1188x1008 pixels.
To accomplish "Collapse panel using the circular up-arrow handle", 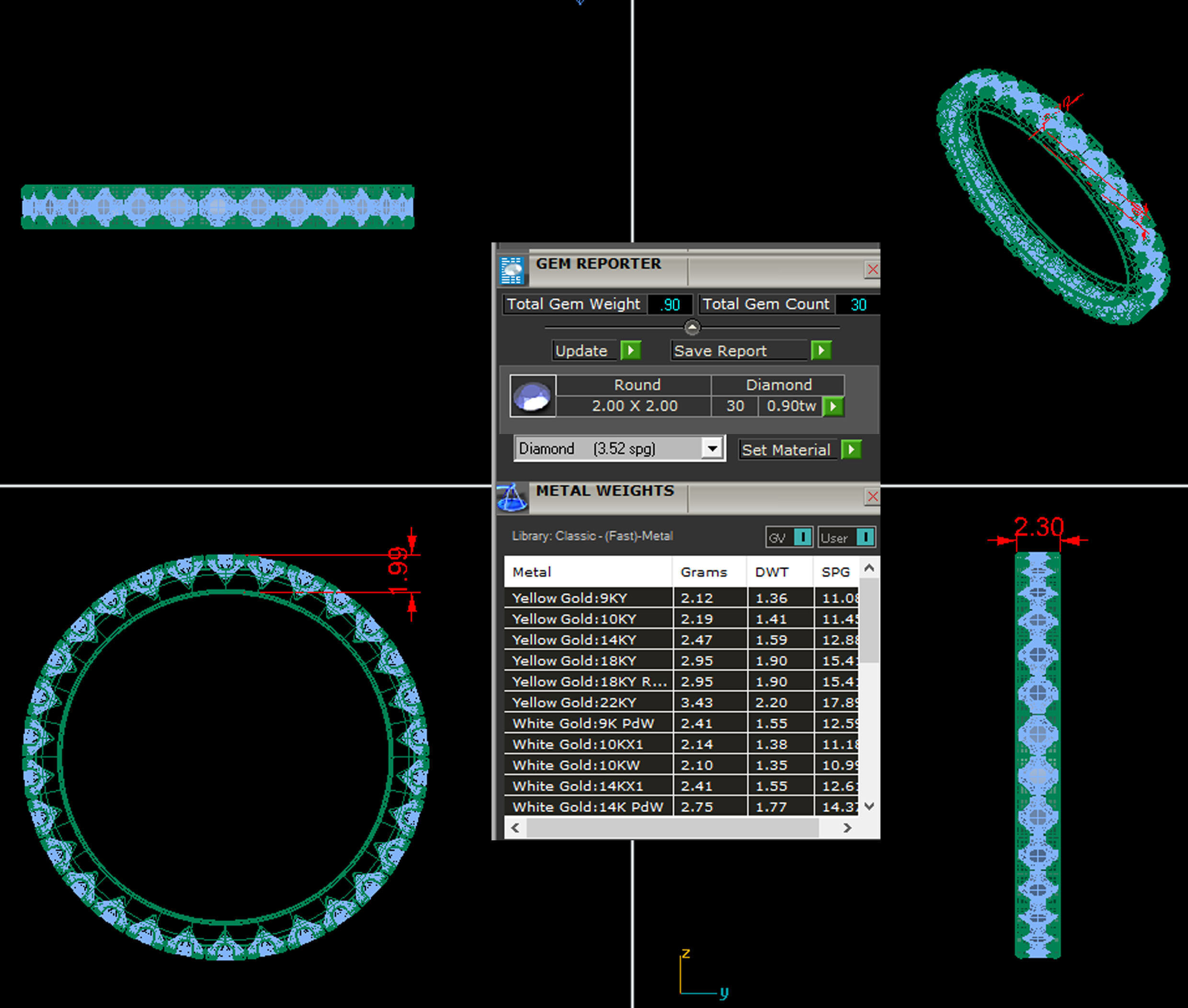I will tap(691, 327).
